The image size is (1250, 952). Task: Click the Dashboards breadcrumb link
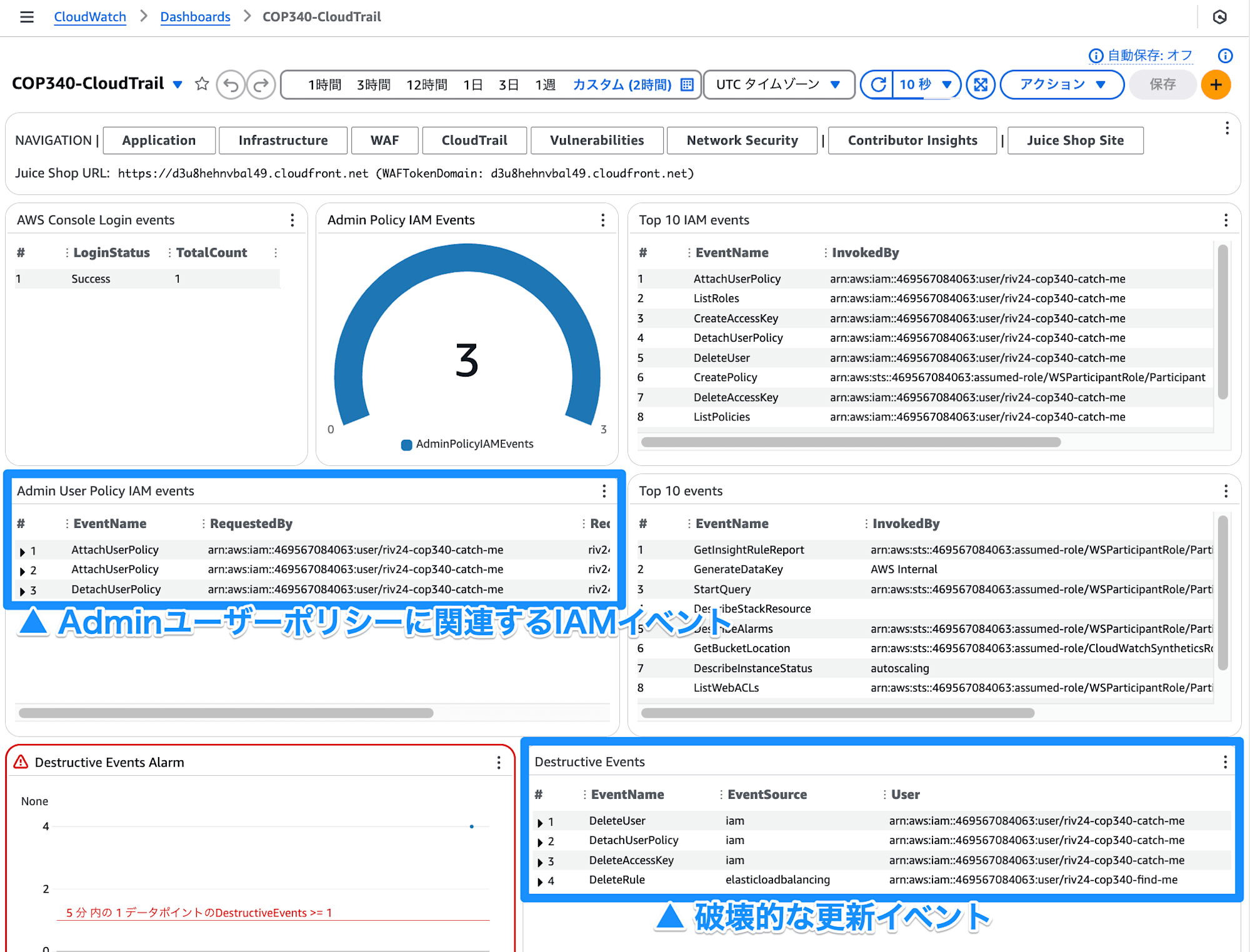[195, 17]
